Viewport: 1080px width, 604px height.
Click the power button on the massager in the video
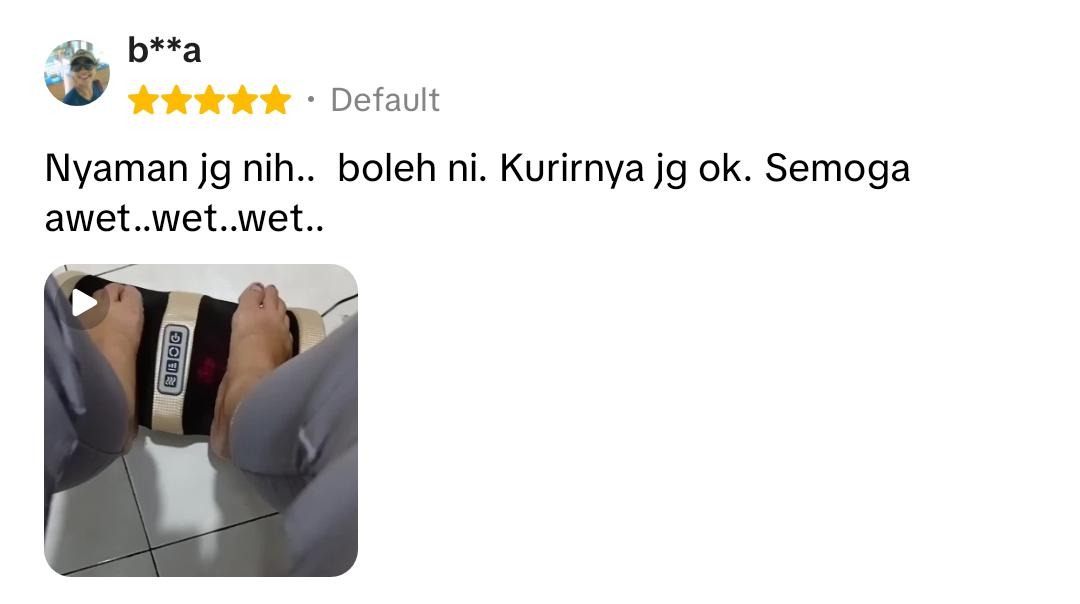(x=176, y=337)
